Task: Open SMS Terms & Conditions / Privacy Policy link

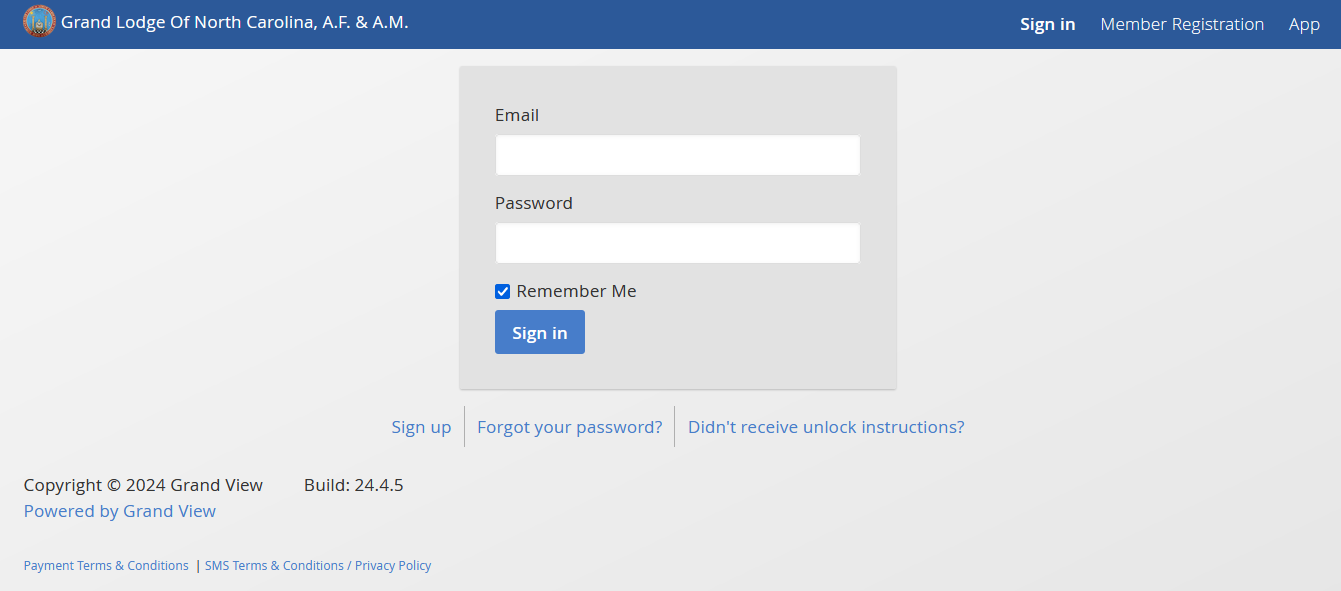Action: 318,565
